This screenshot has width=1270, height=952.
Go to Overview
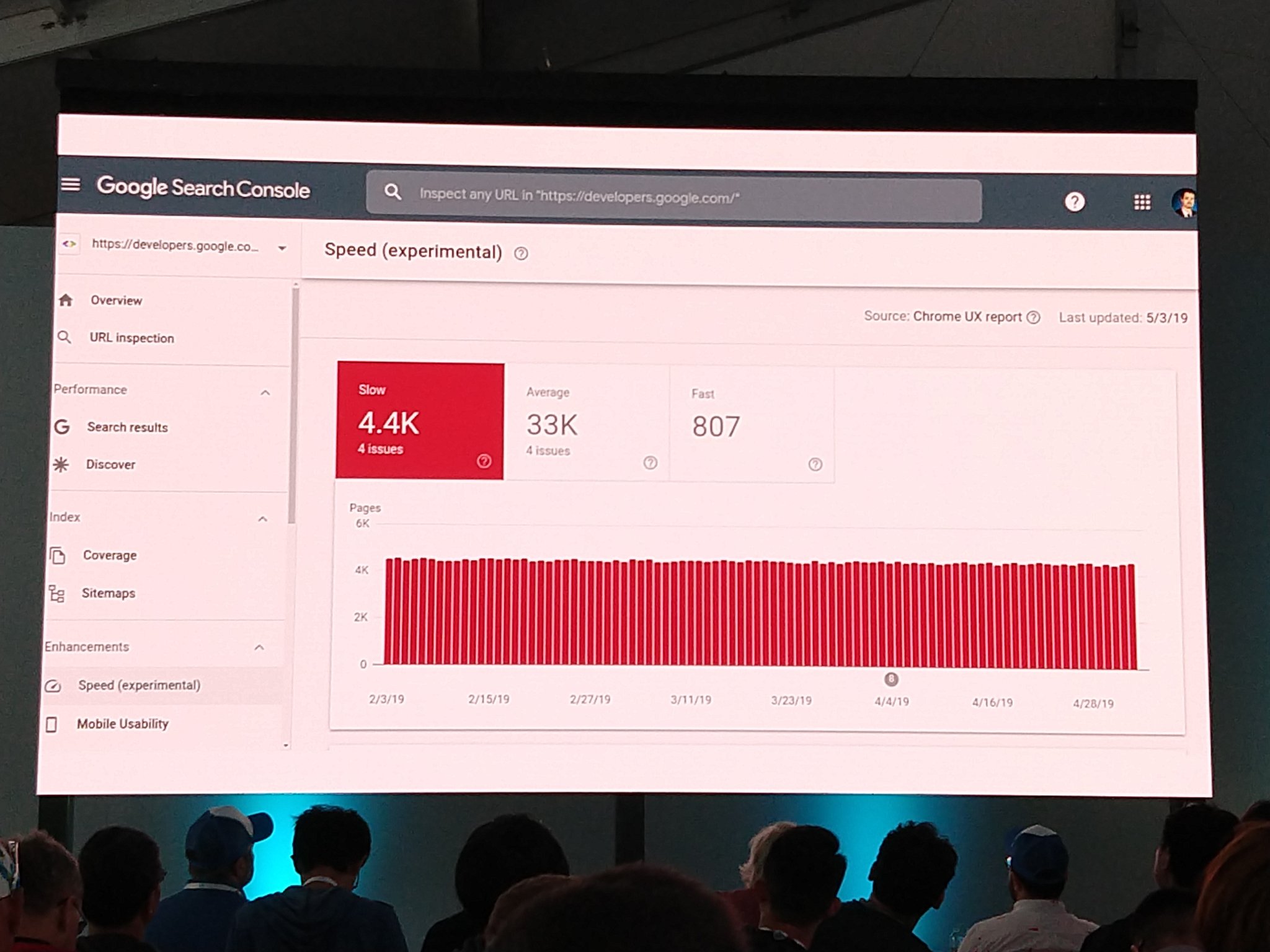[x=117, y=301]
